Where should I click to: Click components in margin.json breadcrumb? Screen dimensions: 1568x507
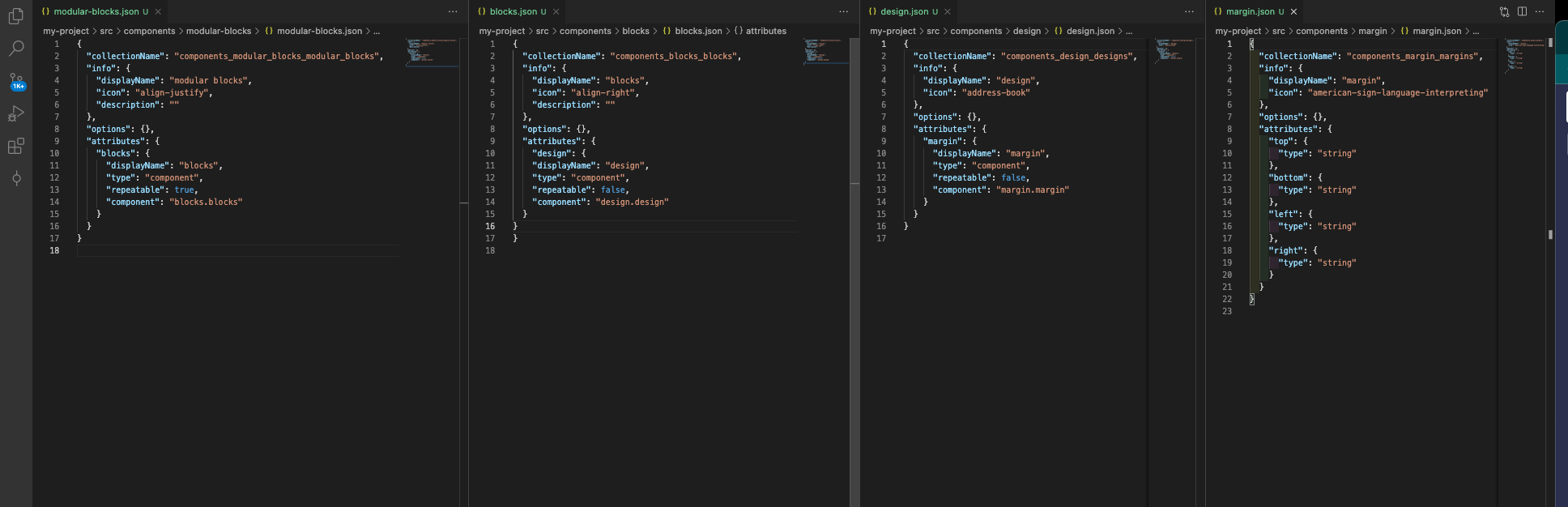(x=1322, y=31)
